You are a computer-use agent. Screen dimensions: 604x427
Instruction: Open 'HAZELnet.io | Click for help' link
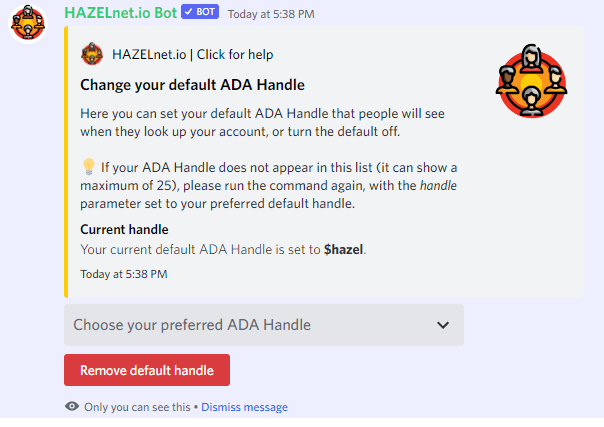pyautogui.click(x=192, y=55)
